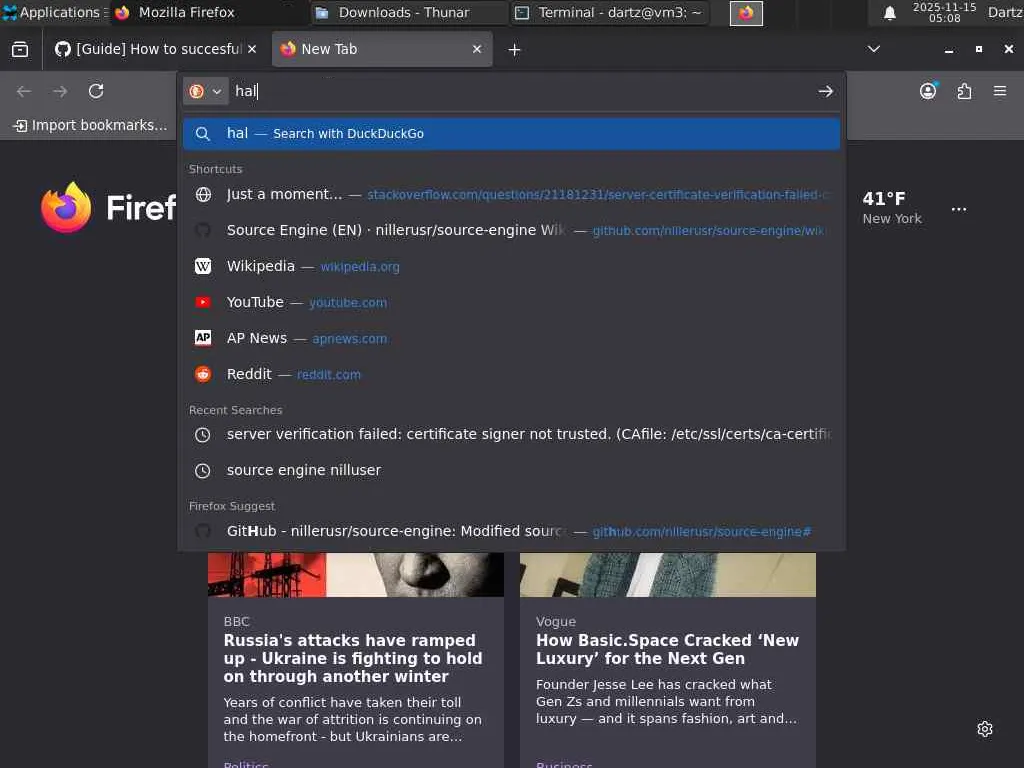The image size is (1024, 768).
Task: Open the Firefox hamburger menu
Action: (1000, 91)
